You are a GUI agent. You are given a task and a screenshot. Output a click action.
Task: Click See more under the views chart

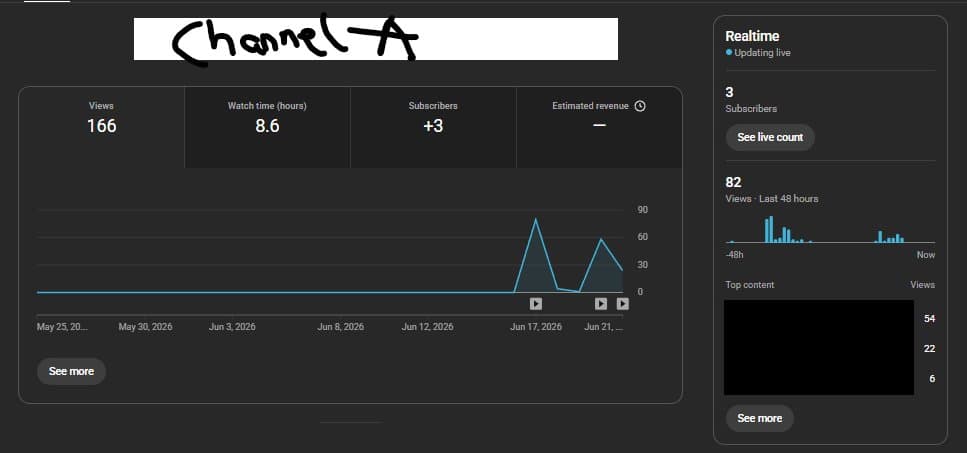click(72, 372)
